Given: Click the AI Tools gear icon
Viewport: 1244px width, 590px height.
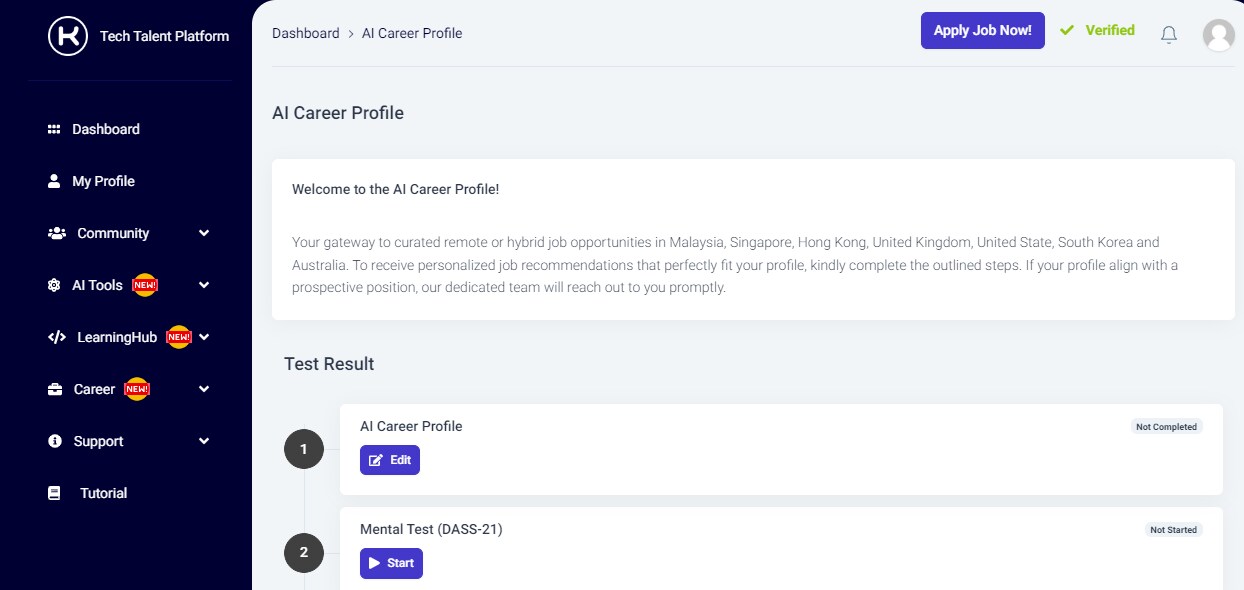Looking at the screenshot, I should (54, 285).
